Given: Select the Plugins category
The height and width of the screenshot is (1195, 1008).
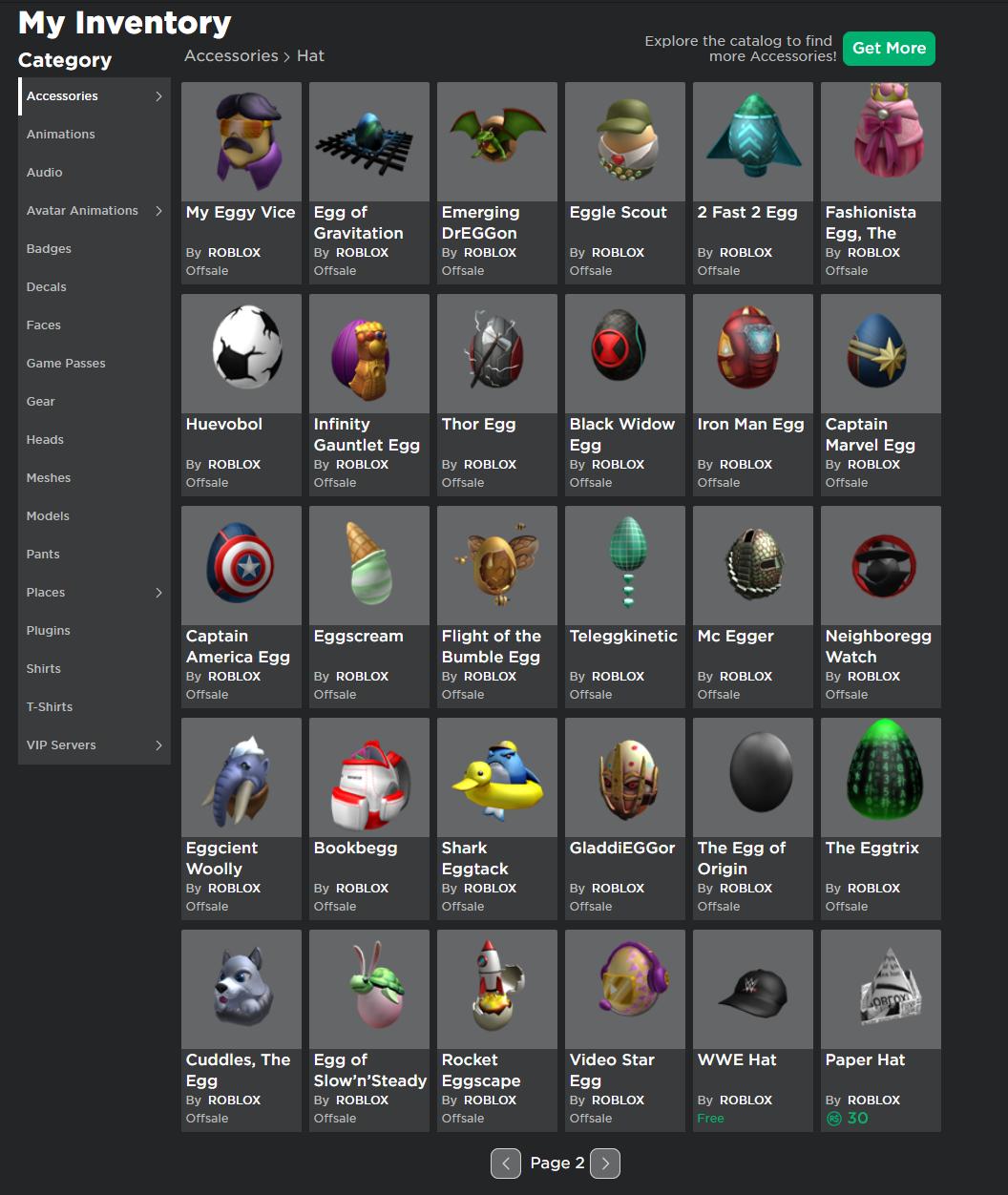Looking at the screenshot, I should coord(94,631).
